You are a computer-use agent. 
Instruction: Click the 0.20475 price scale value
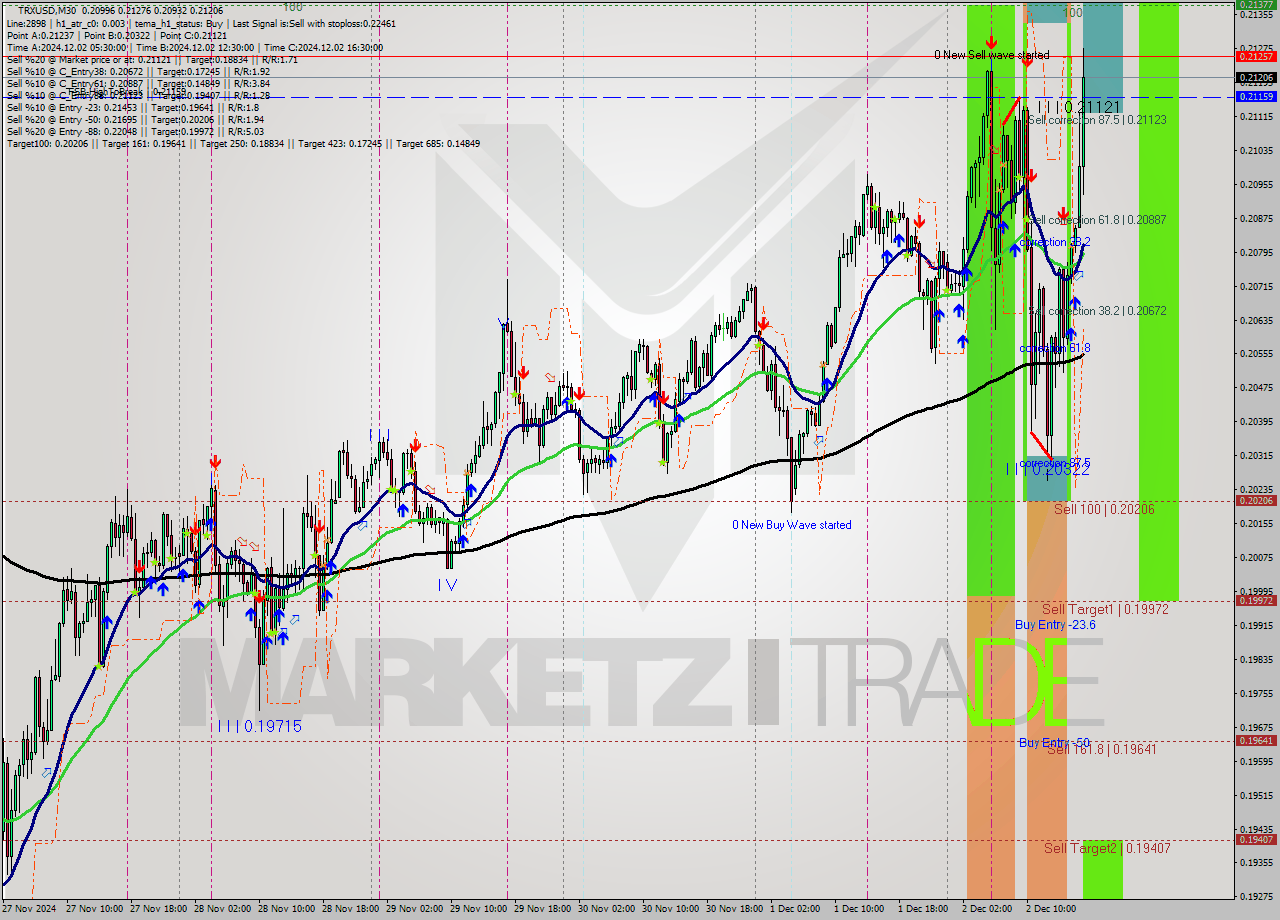1256,388
